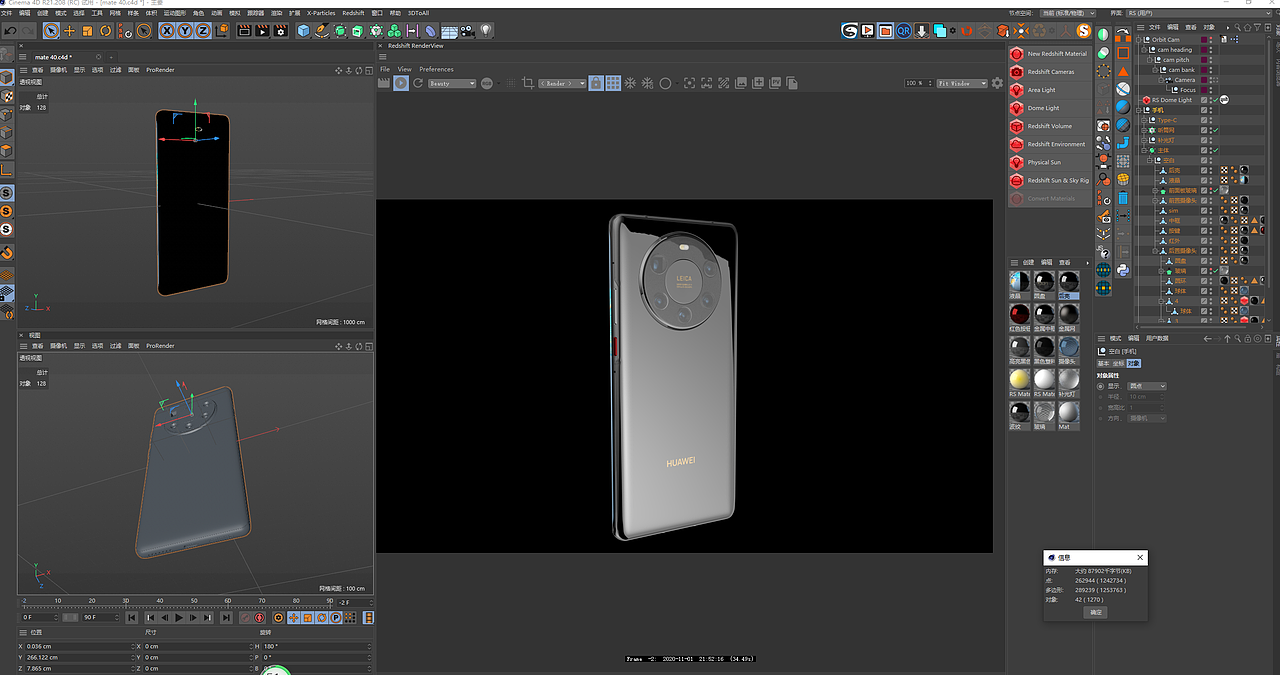1280x675 pixels.
Task: Open the Redshift menu
Action: pyautogui.click(x=353, y=13)
